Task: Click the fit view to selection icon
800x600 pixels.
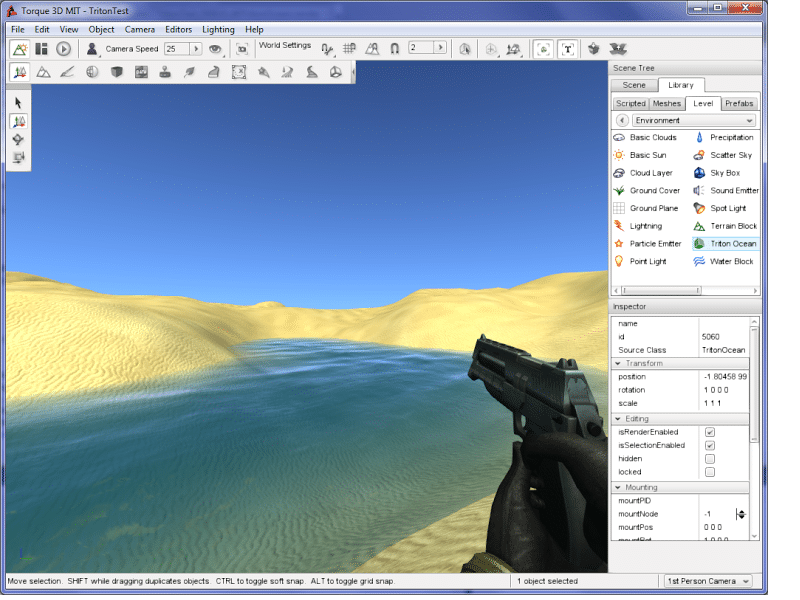Action: click(242, 49)
